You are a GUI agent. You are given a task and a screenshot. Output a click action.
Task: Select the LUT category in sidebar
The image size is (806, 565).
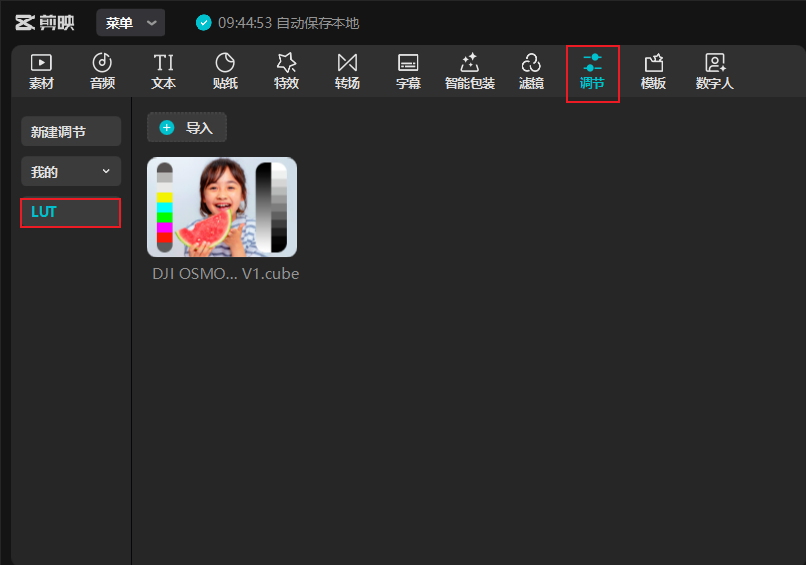71,212
